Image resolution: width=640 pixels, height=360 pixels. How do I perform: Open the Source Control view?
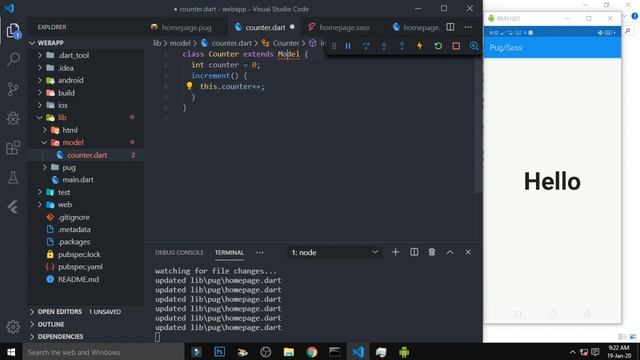[13, 89]
